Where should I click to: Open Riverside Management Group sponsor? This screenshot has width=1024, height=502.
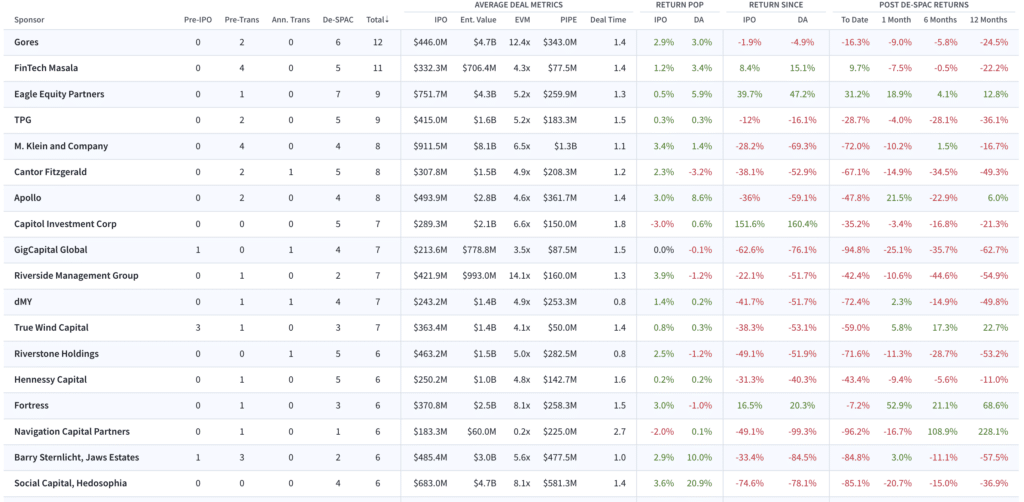pyautogui.click(x=76, y=275)
